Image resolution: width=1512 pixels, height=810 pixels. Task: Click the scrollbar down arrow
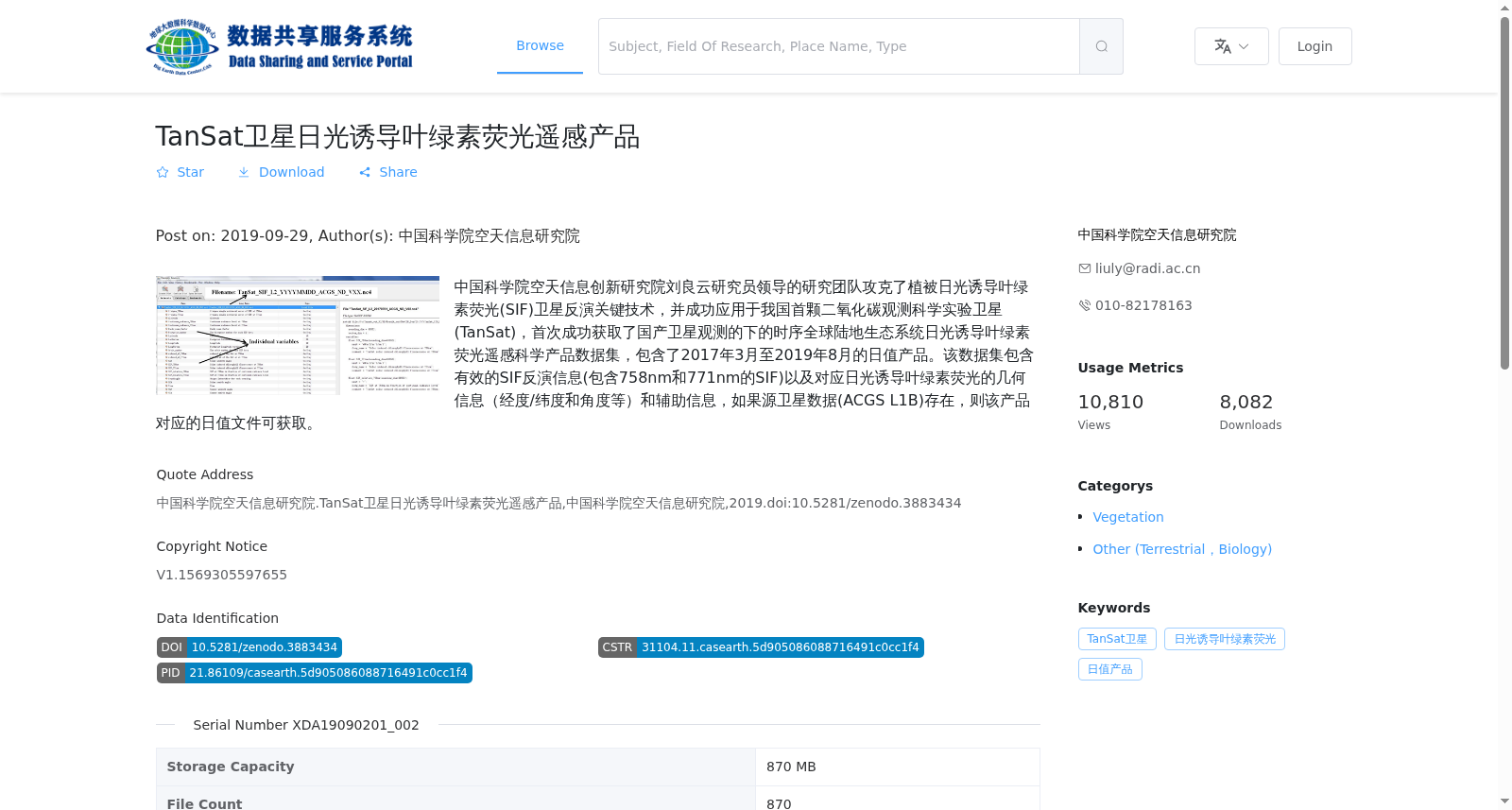1504,801
